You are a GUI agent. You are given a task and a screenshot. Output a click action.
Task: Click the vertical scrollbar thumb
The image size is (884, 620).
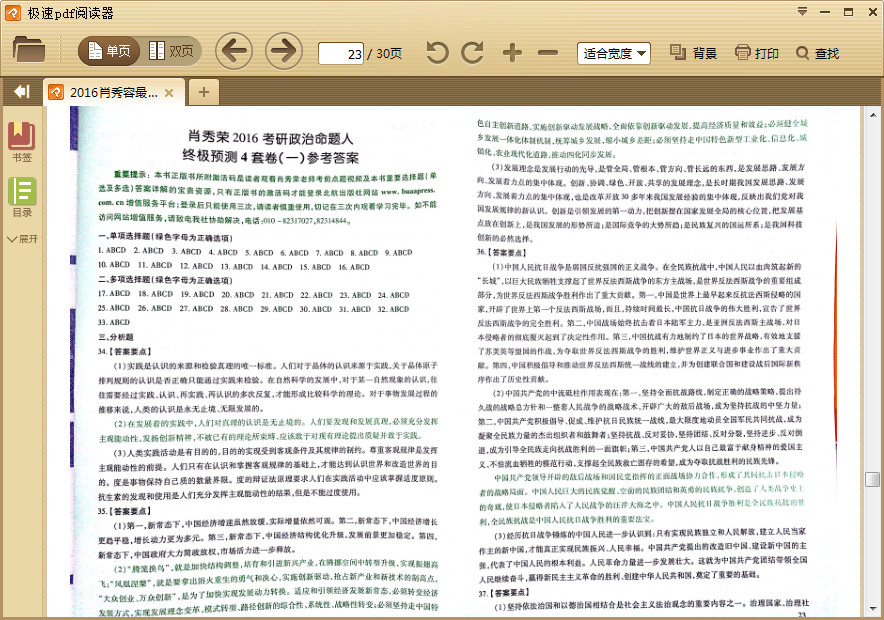tap(872, 479)
